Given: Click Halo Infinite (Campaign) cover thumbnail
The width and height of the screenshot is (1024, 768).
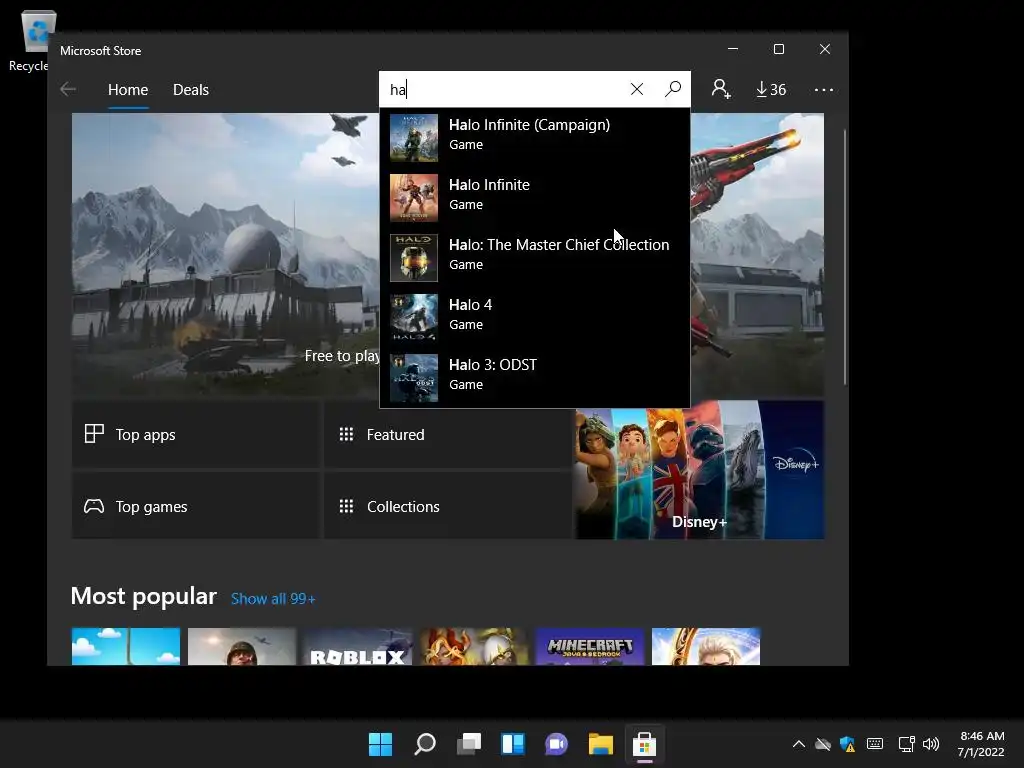Looking at the screenshot, I should pos(414,138).
